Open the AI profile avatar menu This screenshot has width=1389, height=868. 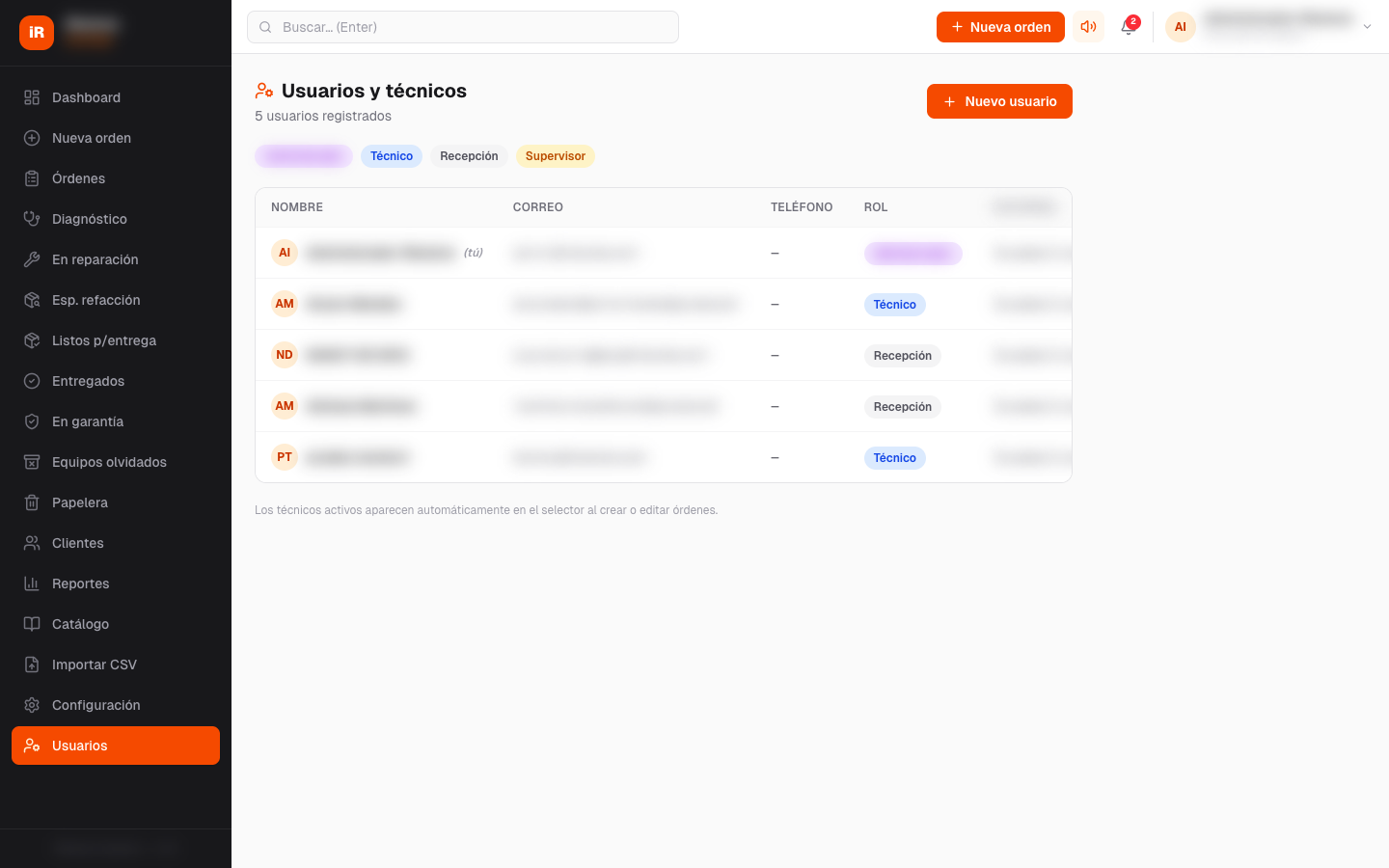(1180, 27)
